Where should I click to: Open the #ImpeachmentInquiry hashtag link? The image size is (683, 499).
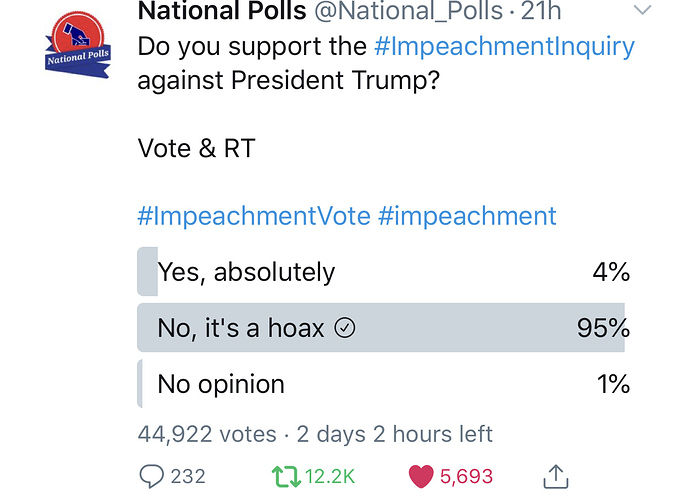tap(504, 47)
